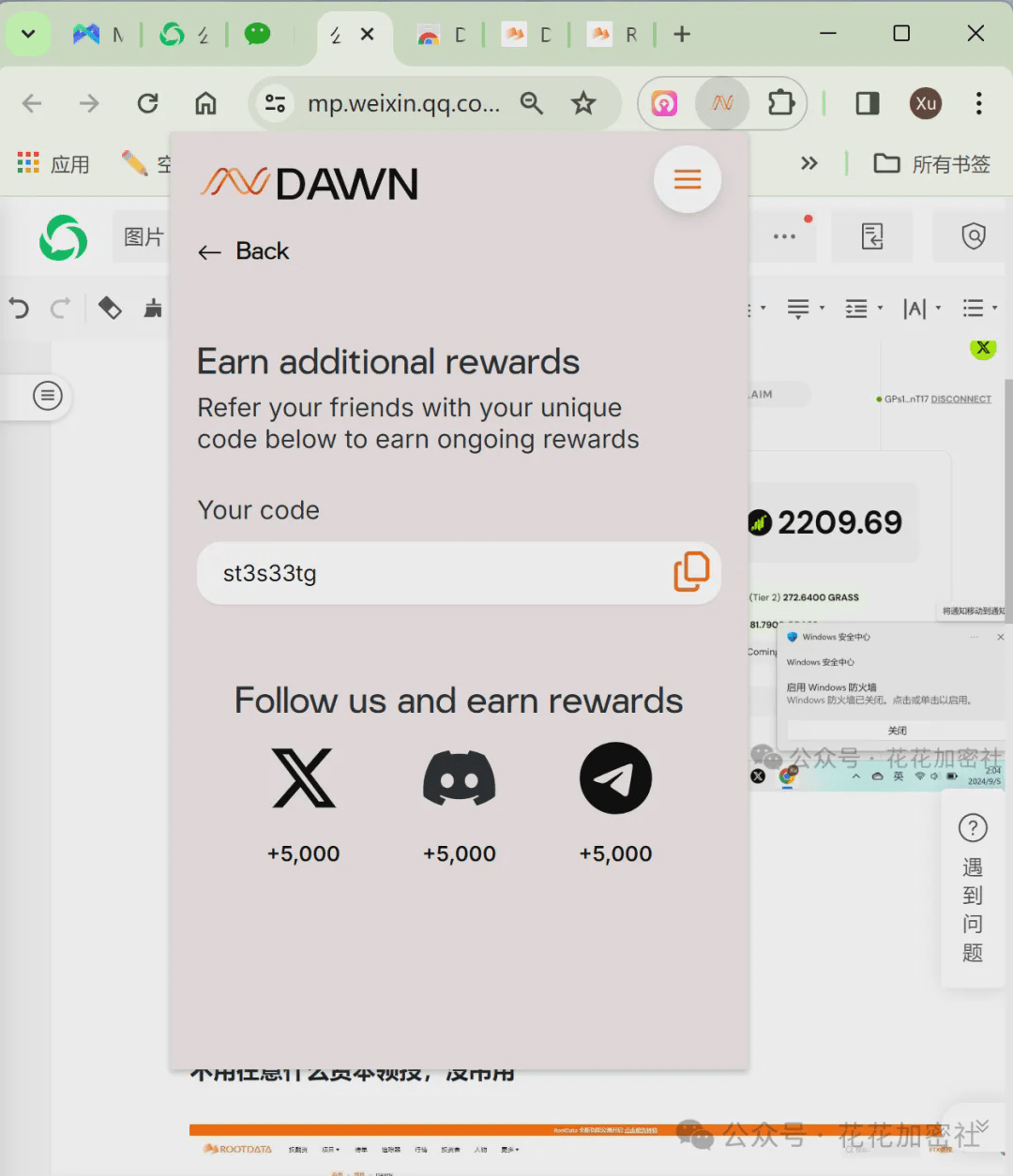Switch to the green swirl browser tab
This screenshot has height=1176, width=1013.
coord(184,35)
